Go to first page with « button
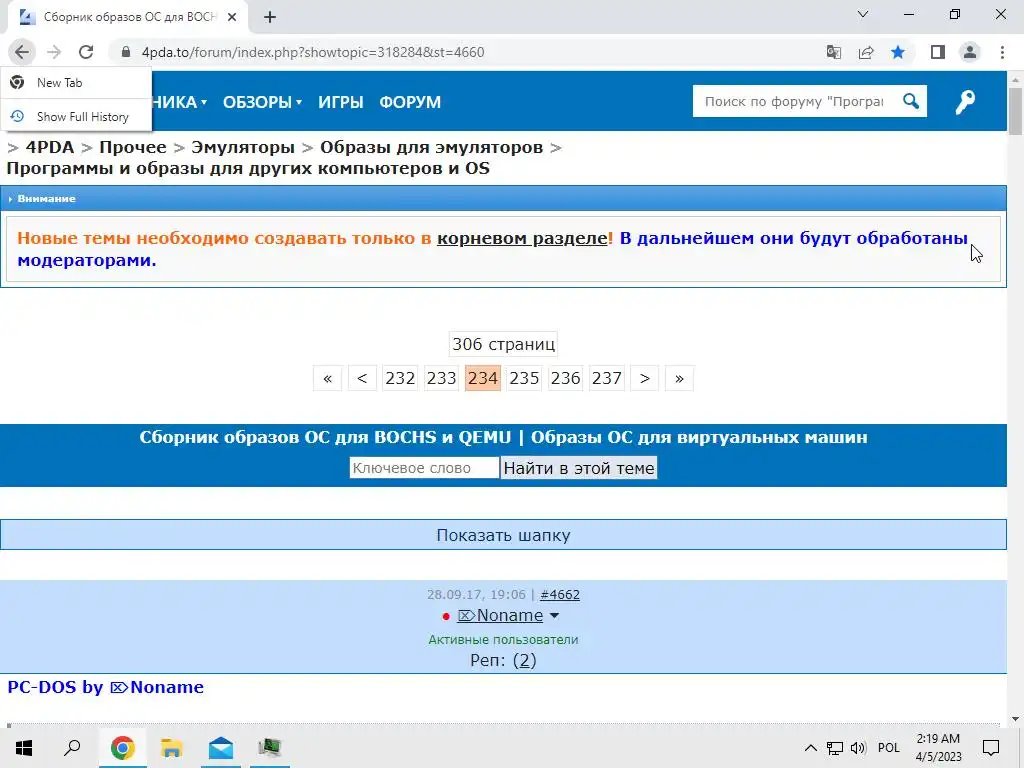 pyautogui.click(x=328, y=378)
